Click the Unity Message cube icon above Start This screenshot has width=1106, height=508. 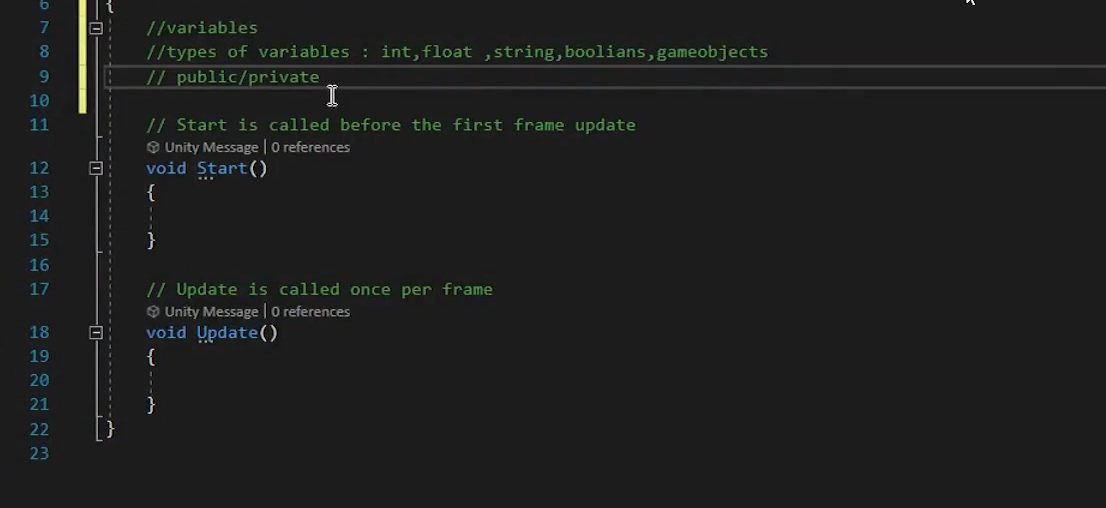click(153, 147)
